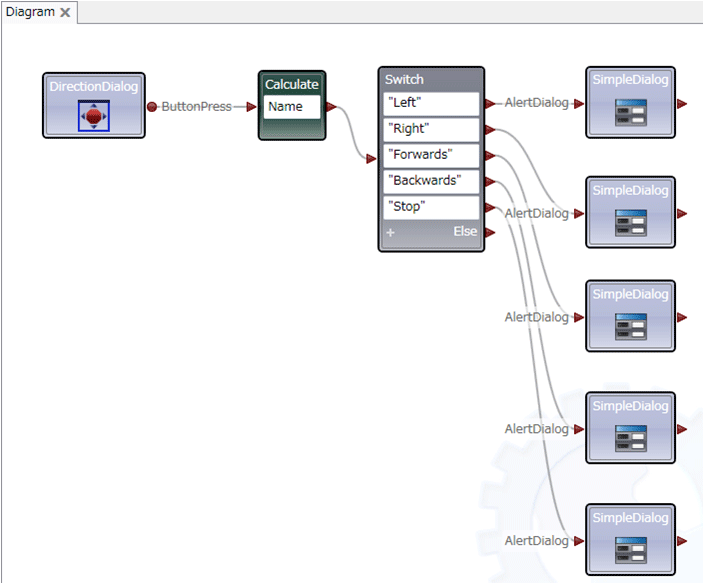Close the Diagram tab
The image size is (704, 584).
66,13
